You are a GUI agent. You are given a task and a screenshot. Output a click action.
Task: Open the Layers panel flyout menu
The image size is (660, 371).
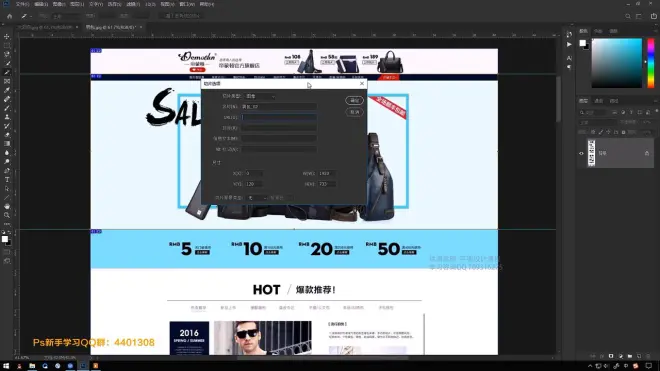(x=656, y=101)
